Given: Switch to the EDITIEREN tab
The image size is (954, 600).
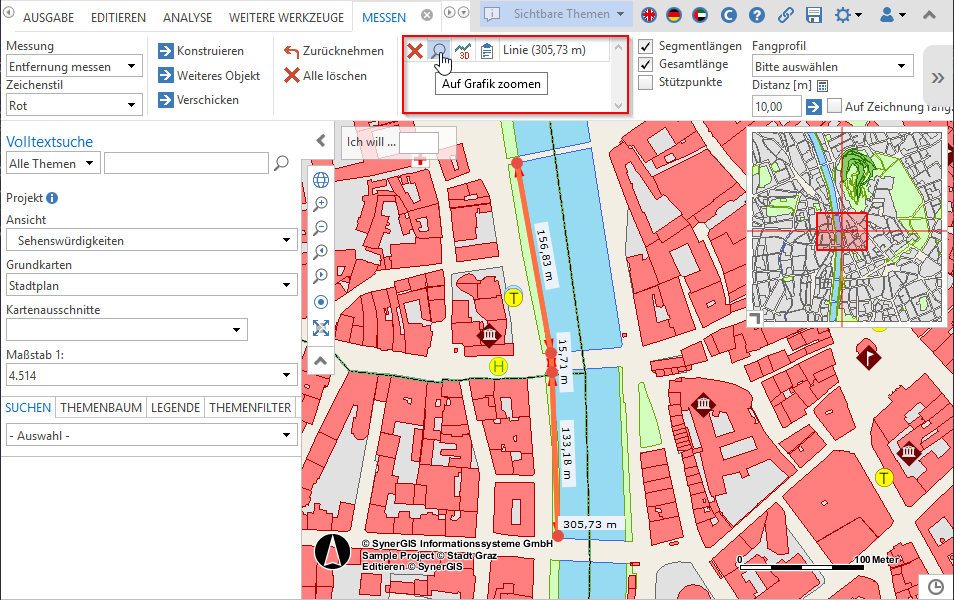Looking at the screenshot, I should pos(118,17).
